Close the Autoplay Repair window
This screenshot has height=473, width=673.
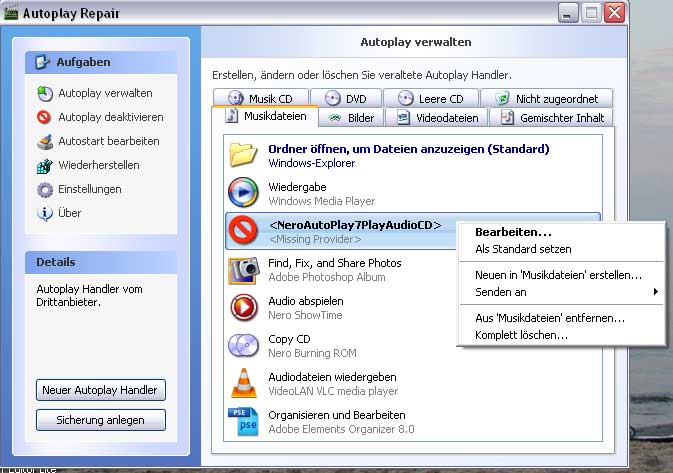pos(614,13)
